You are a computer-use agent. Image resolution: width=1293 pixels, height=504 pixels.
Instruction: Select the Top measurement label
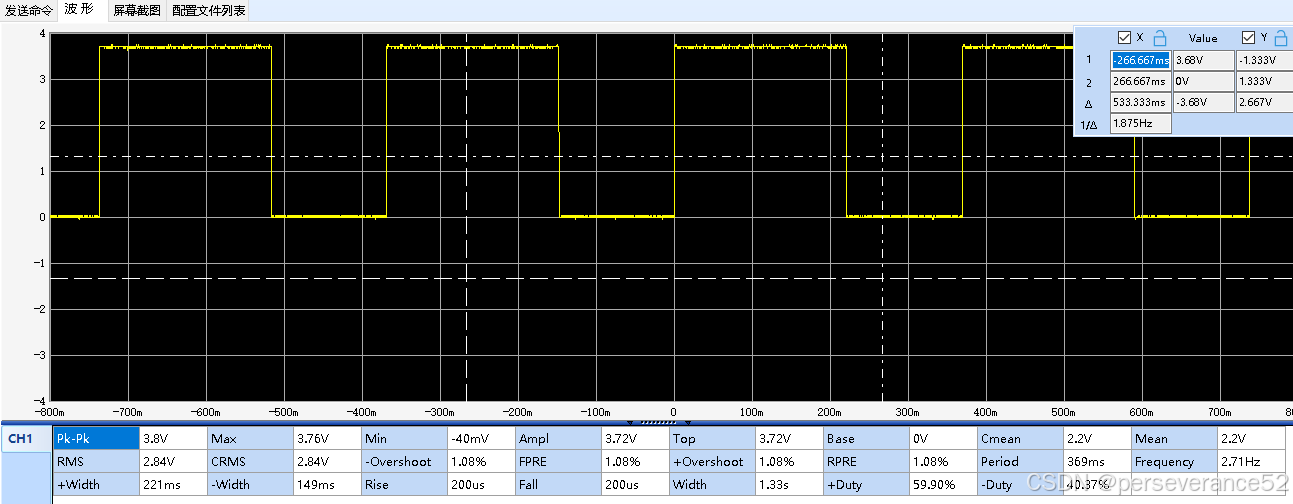[712, 438]
